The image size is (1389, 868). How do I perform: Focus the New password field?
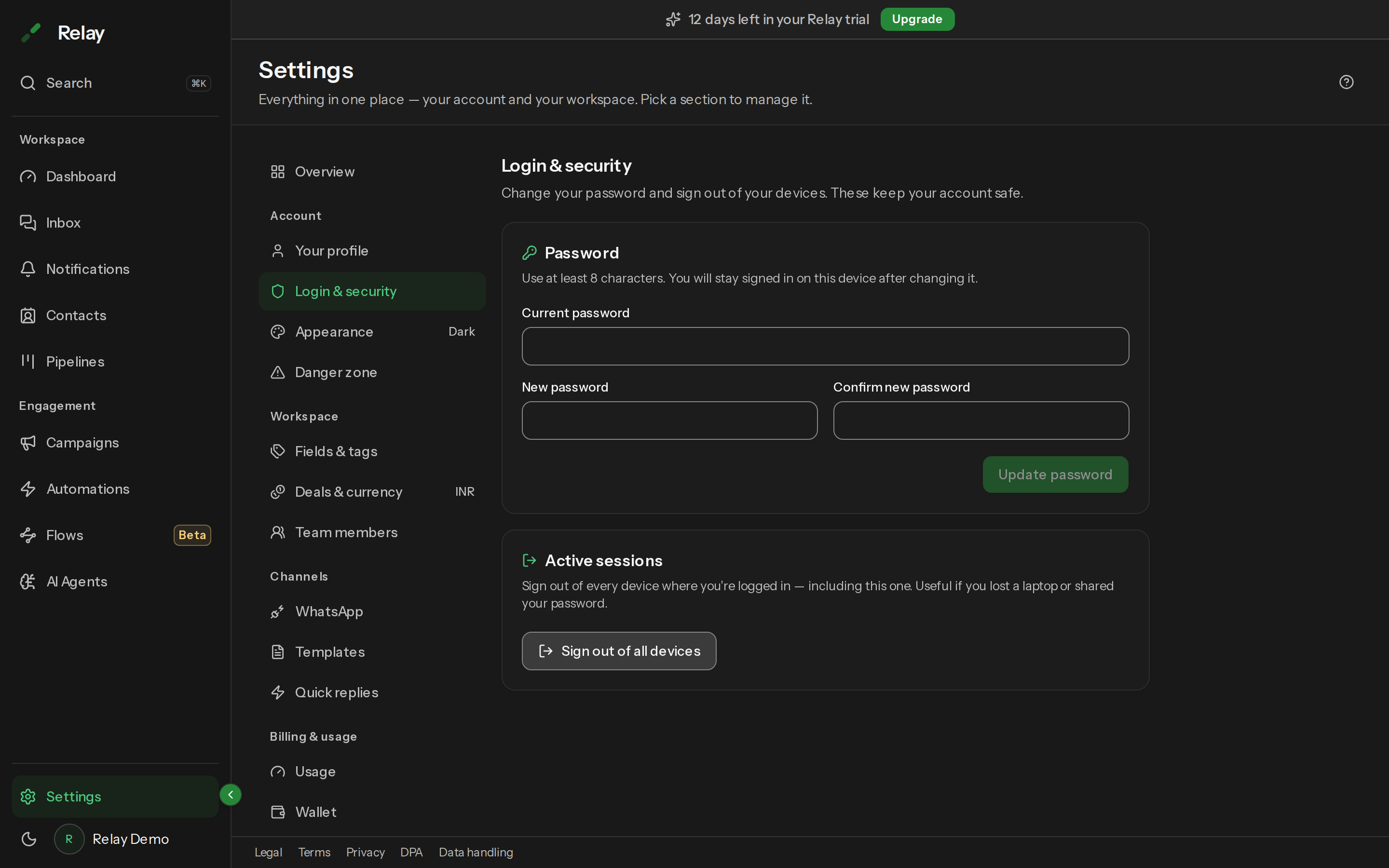tap(669, 420)
